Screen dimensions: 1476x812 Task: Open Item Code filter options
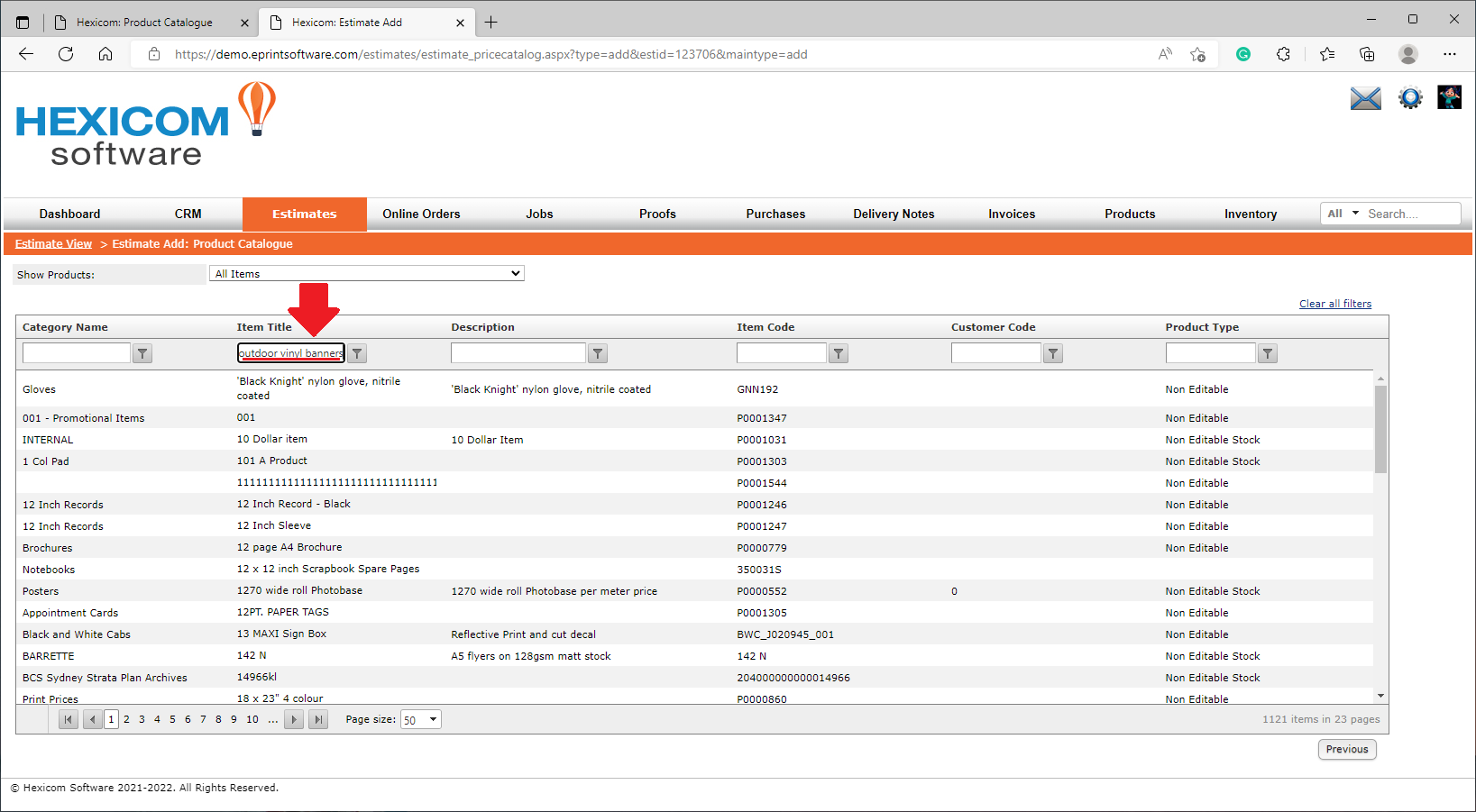[x=839, y=353]
